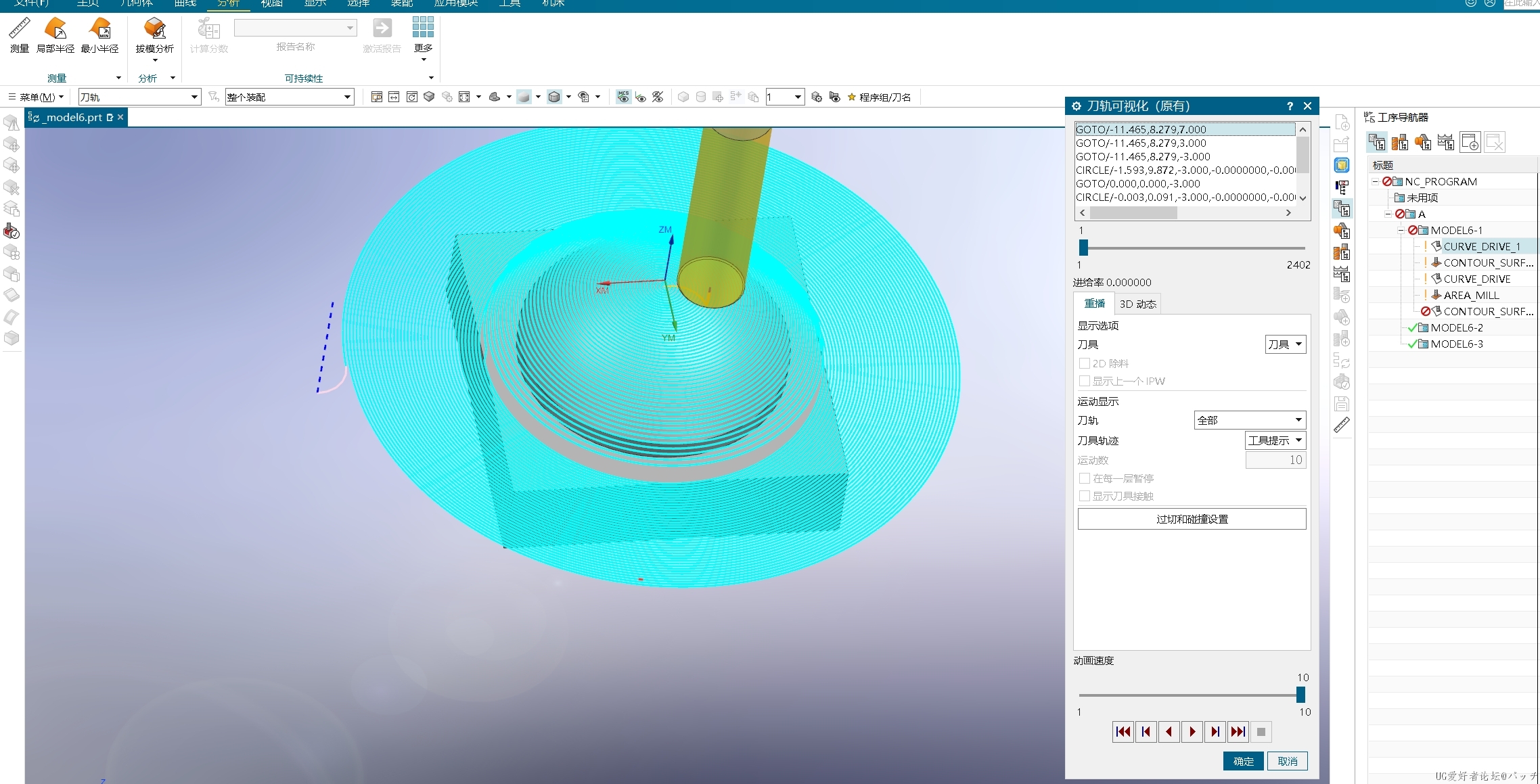Click the 过切和碰撞设置 button

pyautogui.click(x=1192, y=519)
